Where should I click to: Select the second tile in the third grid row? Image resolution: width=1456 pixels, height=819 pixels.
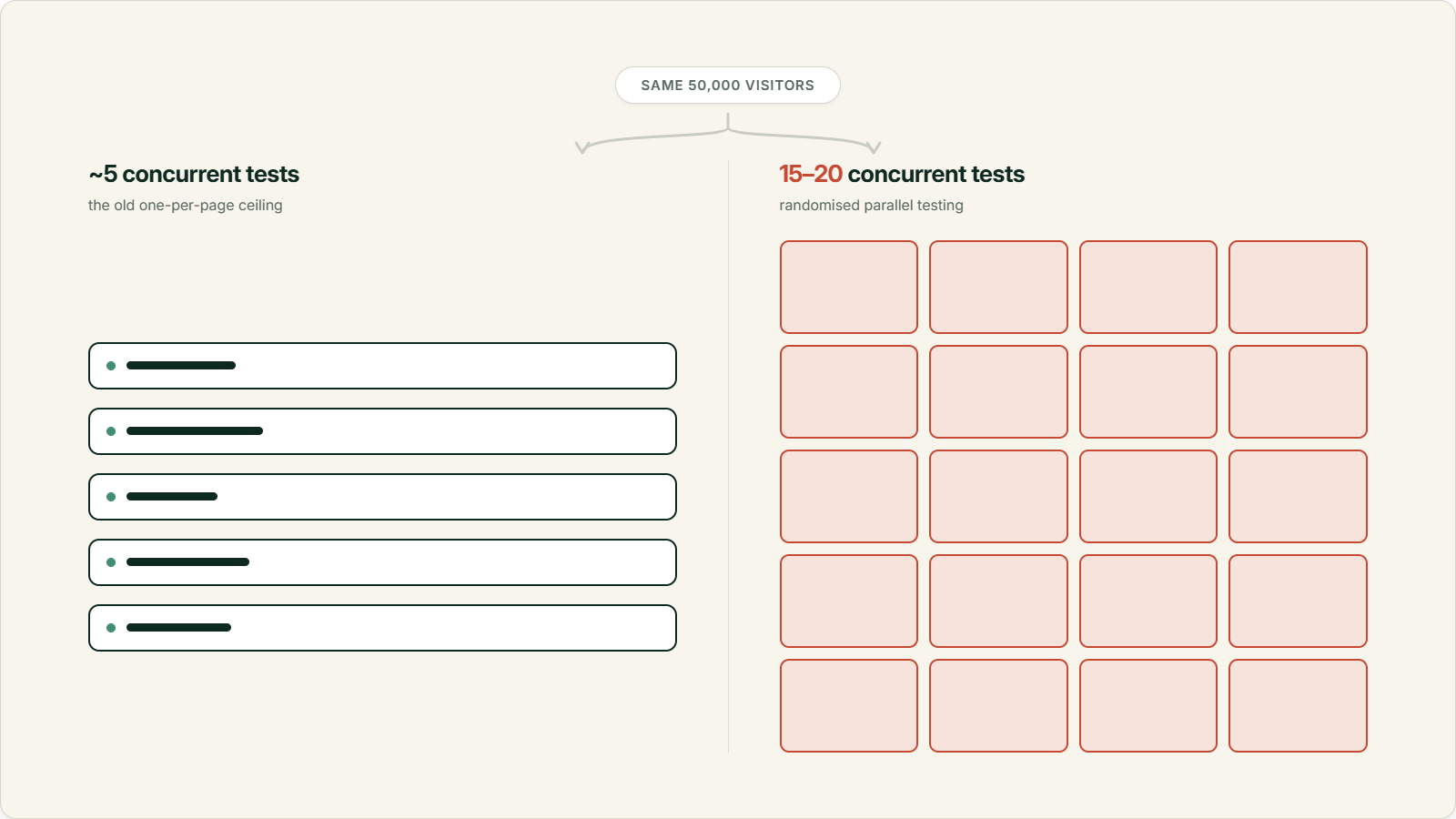point(998,496)
